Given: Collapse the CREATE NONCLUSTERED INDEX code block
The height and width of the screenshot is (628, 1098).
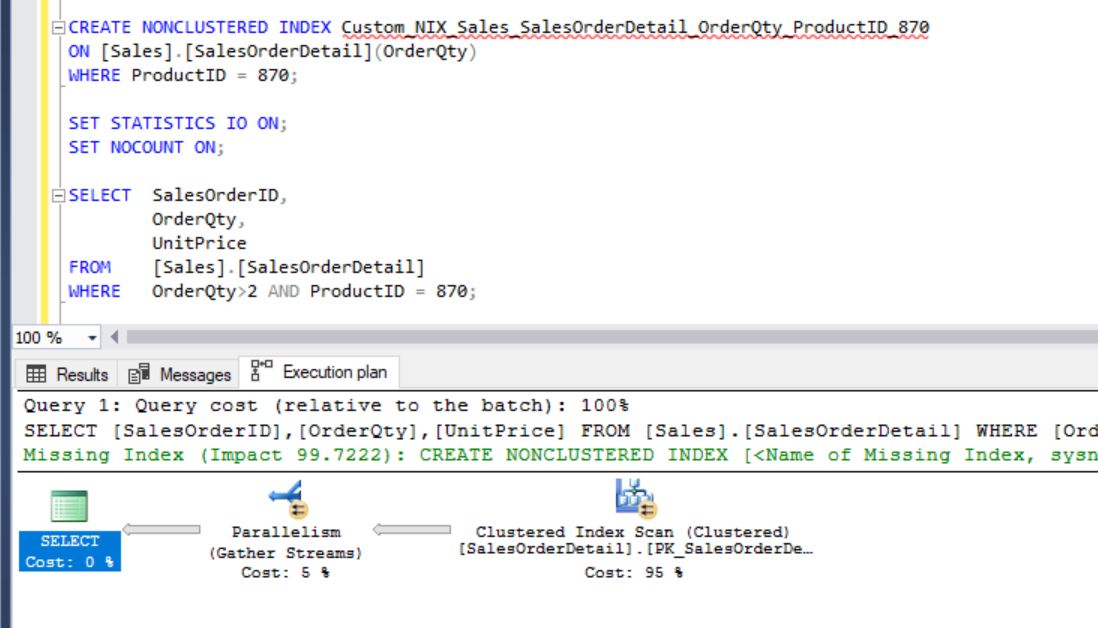Looking at the screenshot, I should [59, 28].
